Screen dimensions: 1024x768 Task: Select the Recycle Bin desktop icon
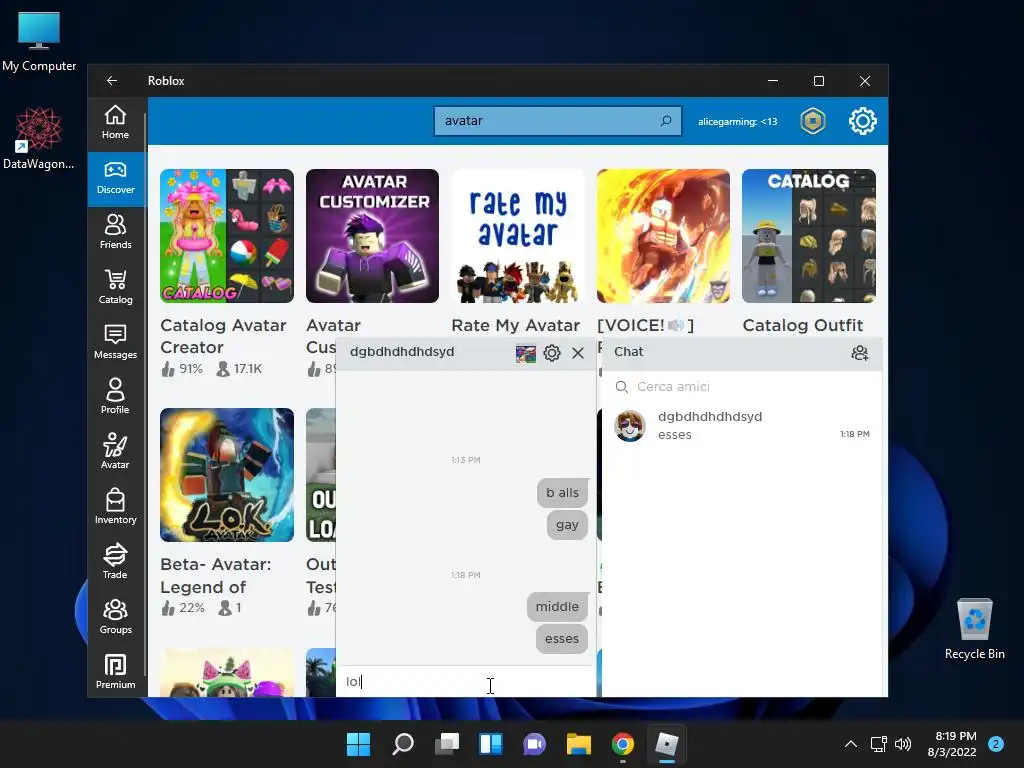[x=974, y=629]
